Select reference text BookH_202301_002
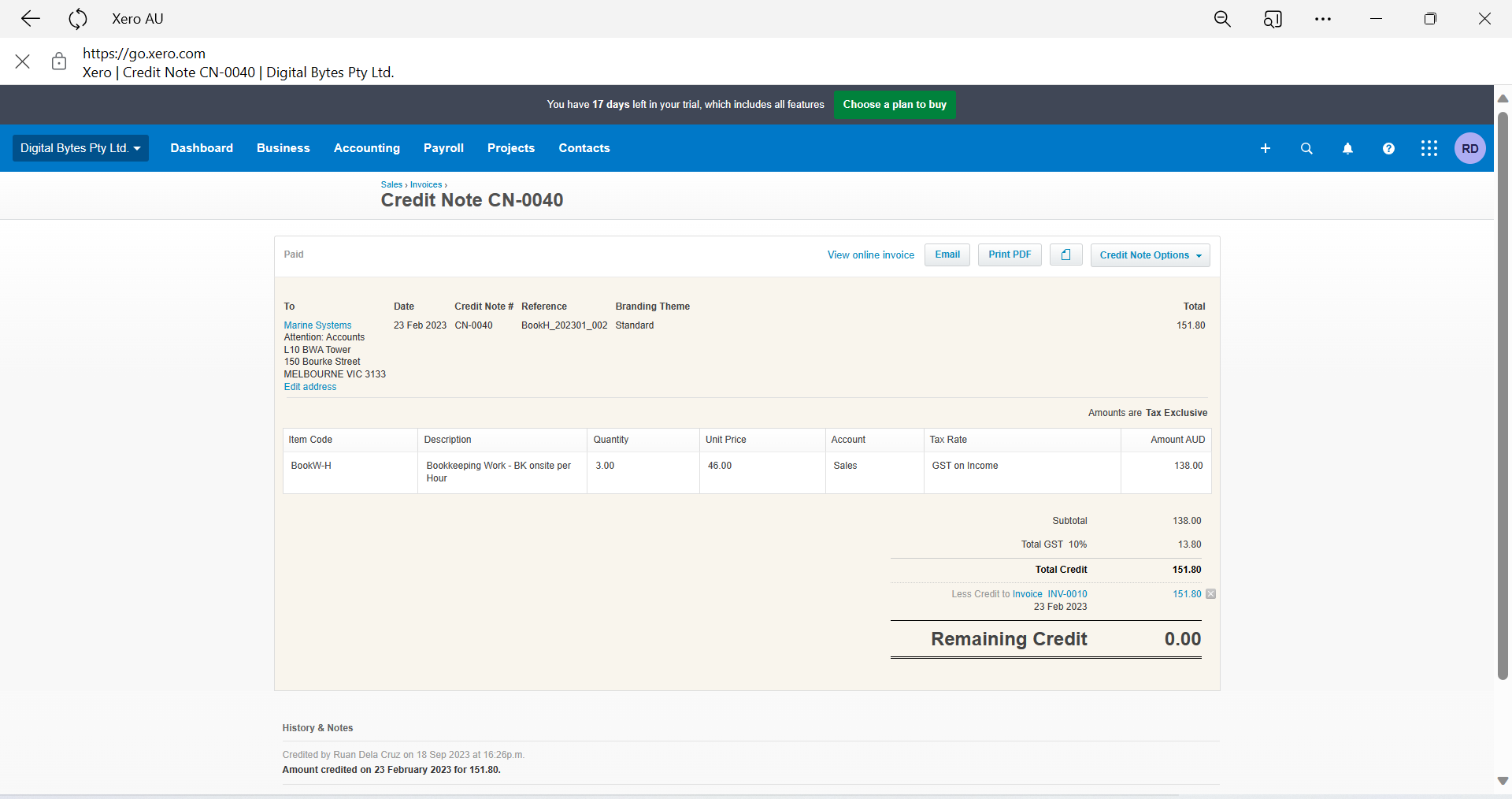Screen dimensions: 1512x799 tap(564, 325)
